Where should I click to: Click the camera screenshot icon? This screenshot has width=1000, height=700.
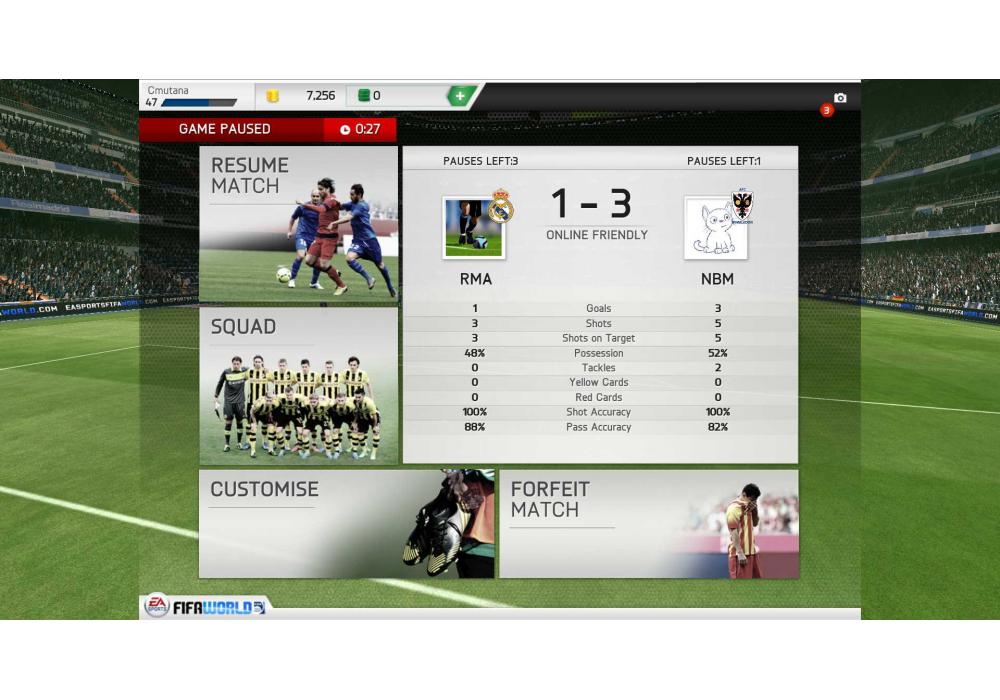840,98
